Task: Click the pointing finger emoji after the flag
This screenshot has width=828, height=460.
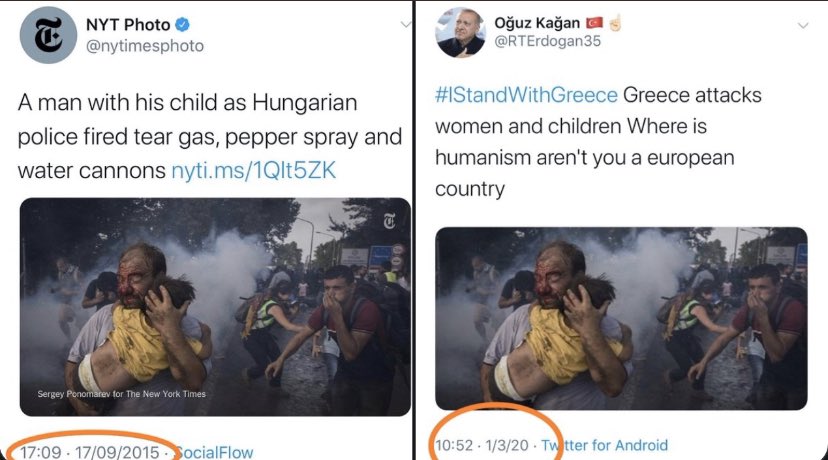Action: coord(615,23)
